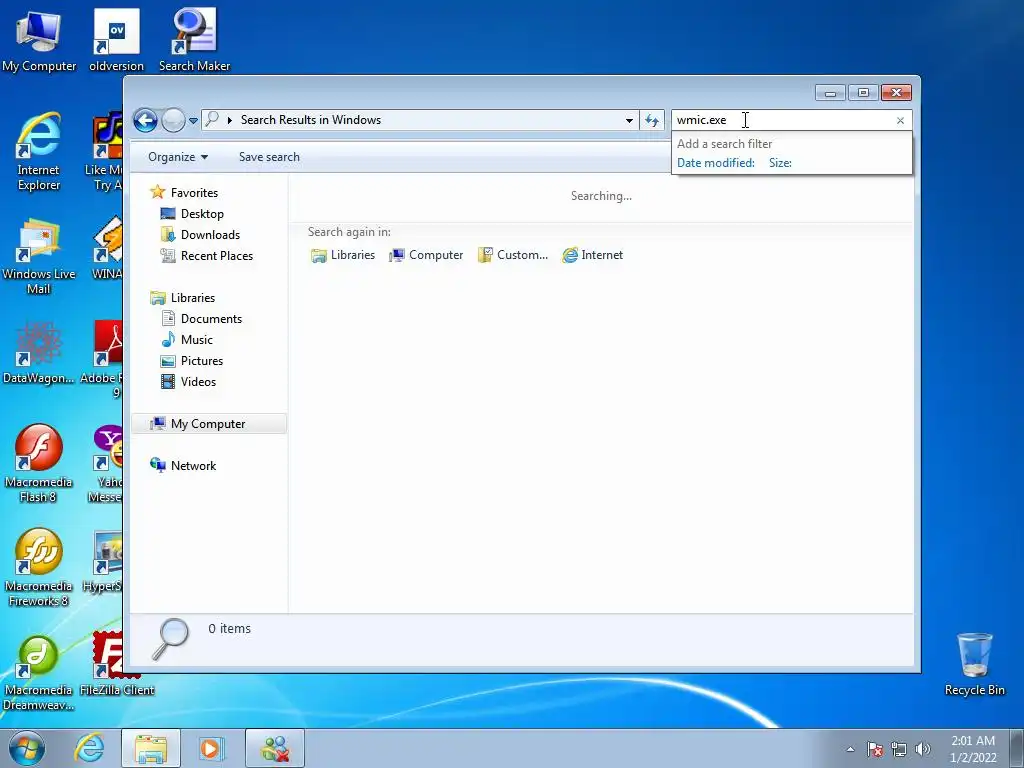The width and height of the screenshot is (1024, 768).
Task: Select Macromedia Fireworks 8 desktop icon
Action: click(39, 568)
